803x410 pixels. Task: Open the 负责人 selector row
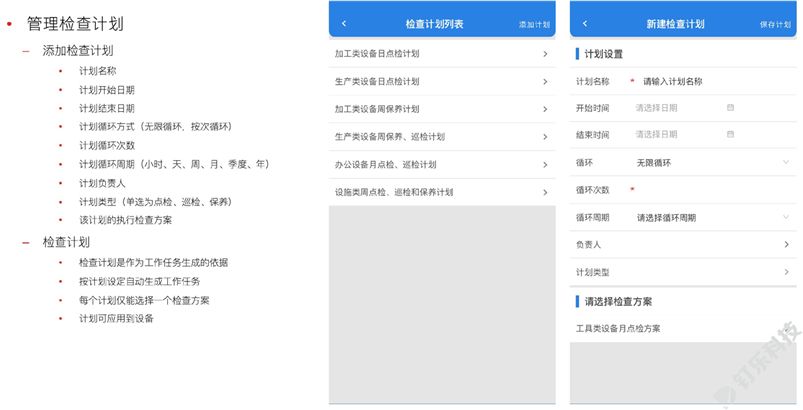tap(683, 245)
